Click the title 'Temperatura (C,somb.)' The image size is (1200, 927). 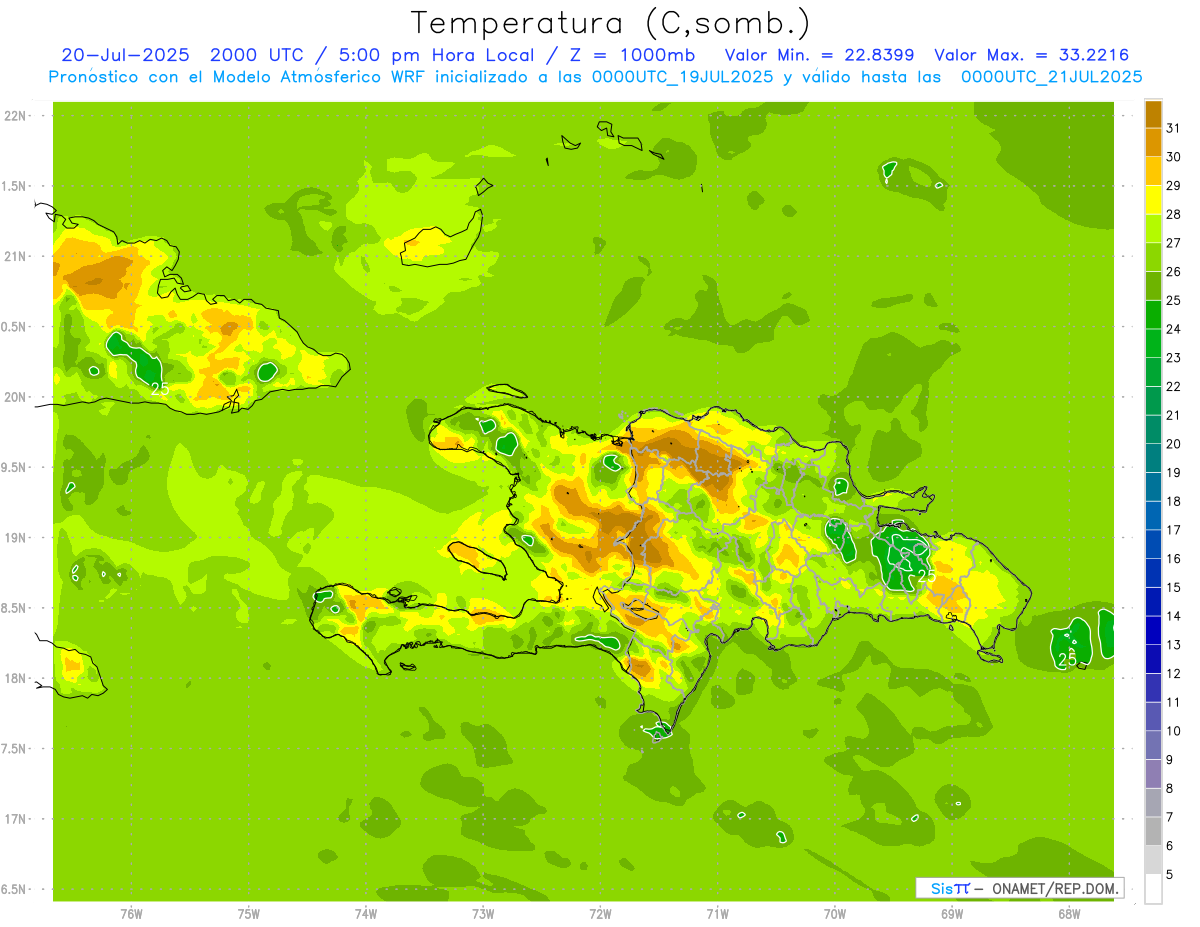pos(611,22)
